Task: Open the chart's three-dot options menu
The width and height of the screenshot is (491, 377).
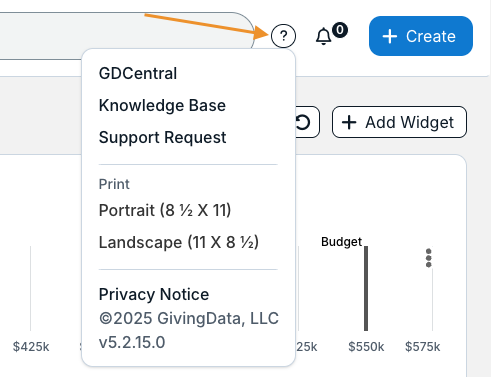Action: (429, 258)
